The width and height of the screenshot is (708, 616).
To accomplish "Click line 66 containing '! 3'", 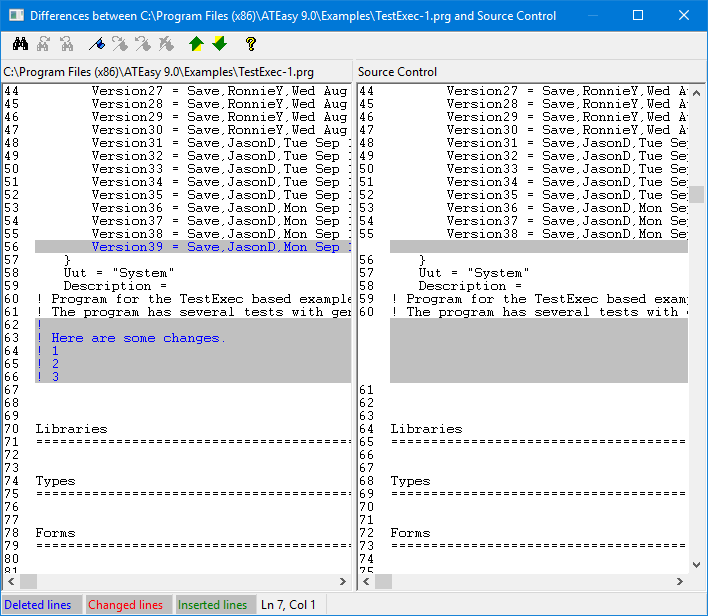I will click(x=193, y=377).
